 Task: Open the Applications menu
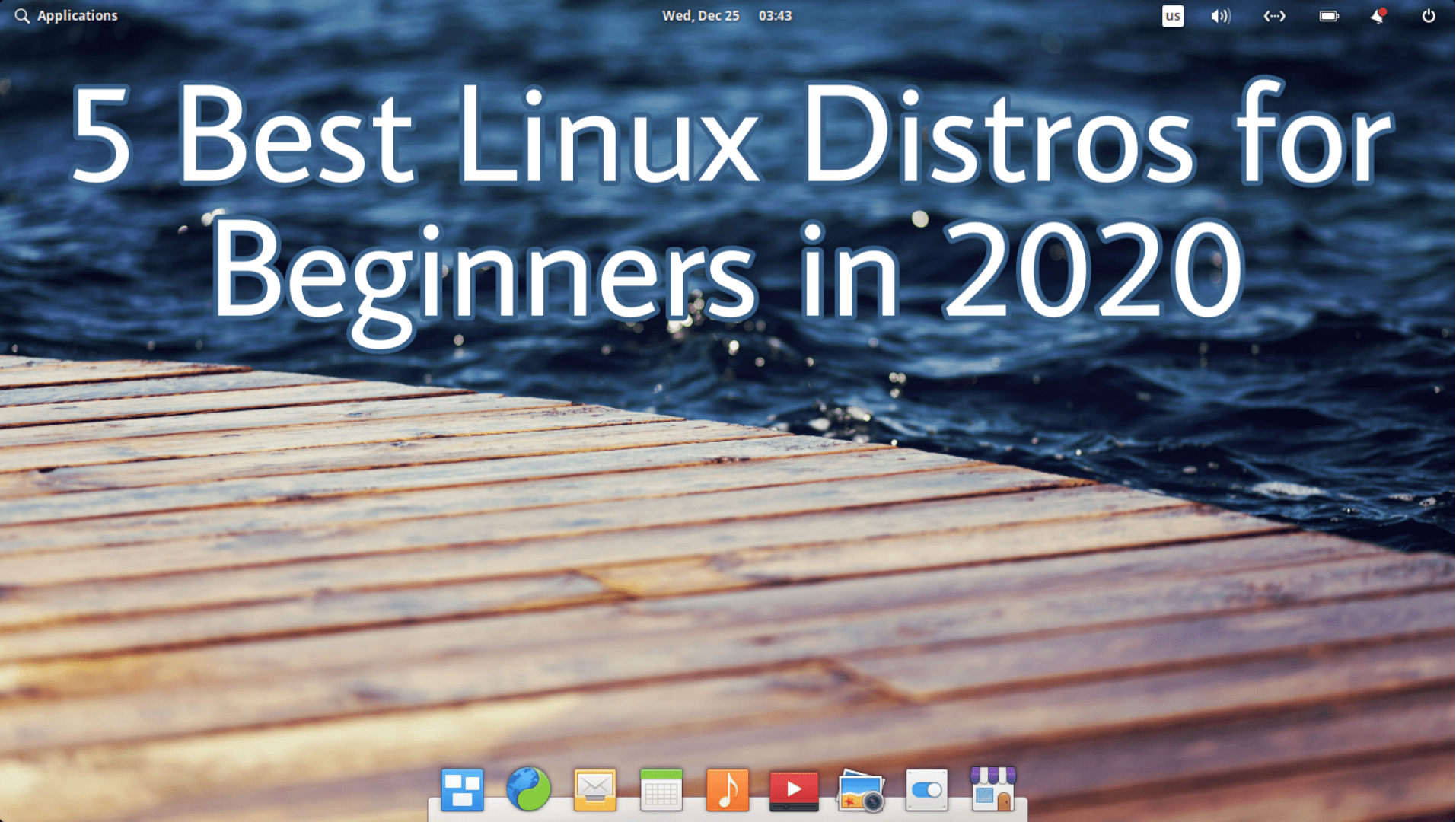coord(76,15)
